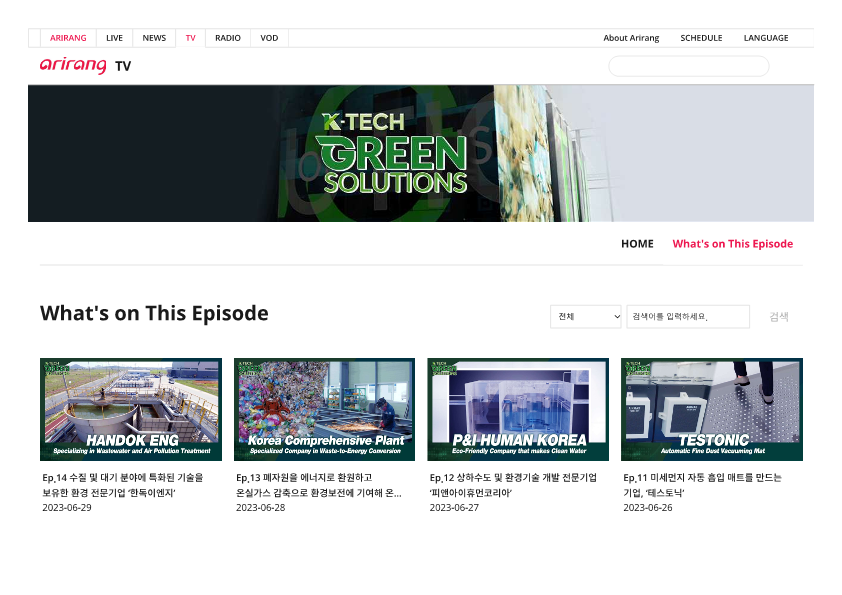Open the Ep.11 테스토닉 episode title
The image size is (842, 595).
click(x=702, y=485)
